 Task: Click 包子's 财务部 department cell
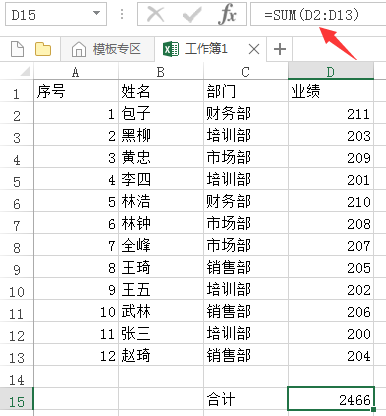click(x=246, y=113)
